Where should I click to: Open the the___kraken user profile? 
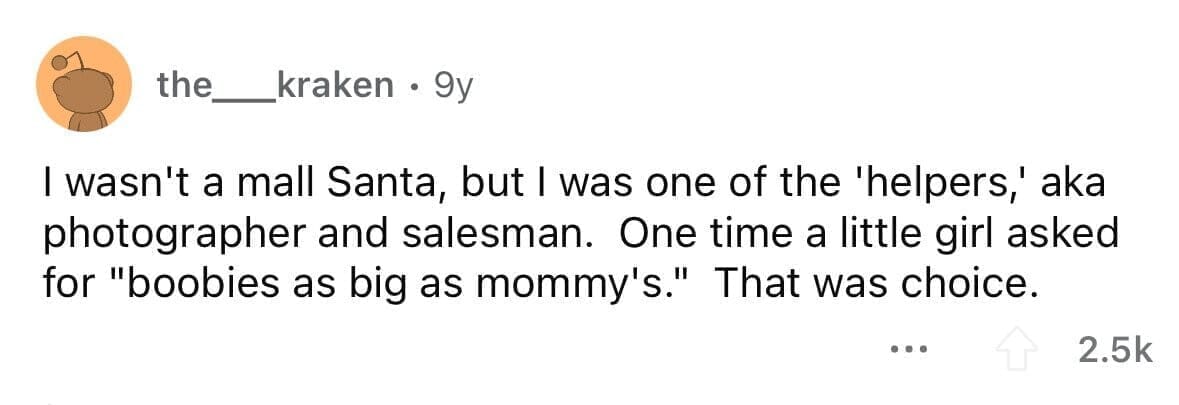(x=275, y=87)
